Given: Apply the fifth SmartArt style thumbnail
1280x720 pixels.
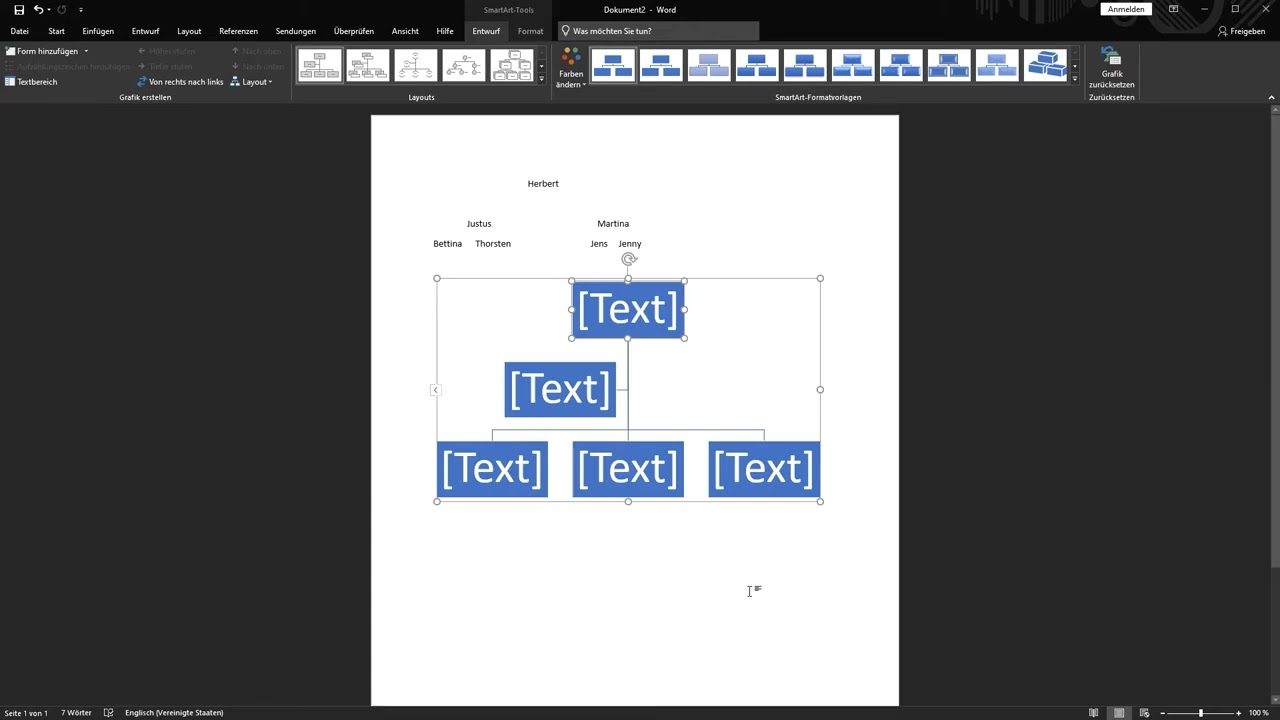Looking at the screenshot, I should 805,66.
